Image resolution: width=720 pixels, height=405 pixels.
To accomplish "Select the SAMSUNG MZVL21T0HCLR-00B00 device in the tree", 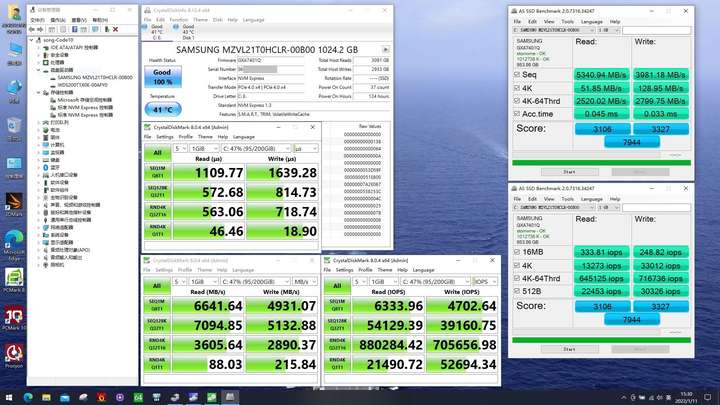I will [x=95, y=78].
